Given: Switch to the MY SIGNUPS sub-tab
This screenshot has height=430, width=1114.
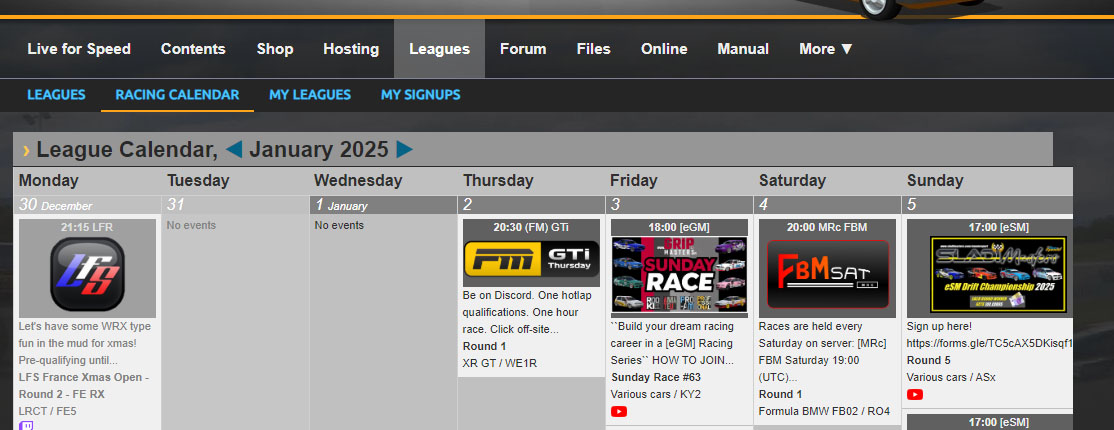Looking at the screenshot, I should [x=421, y=95].
